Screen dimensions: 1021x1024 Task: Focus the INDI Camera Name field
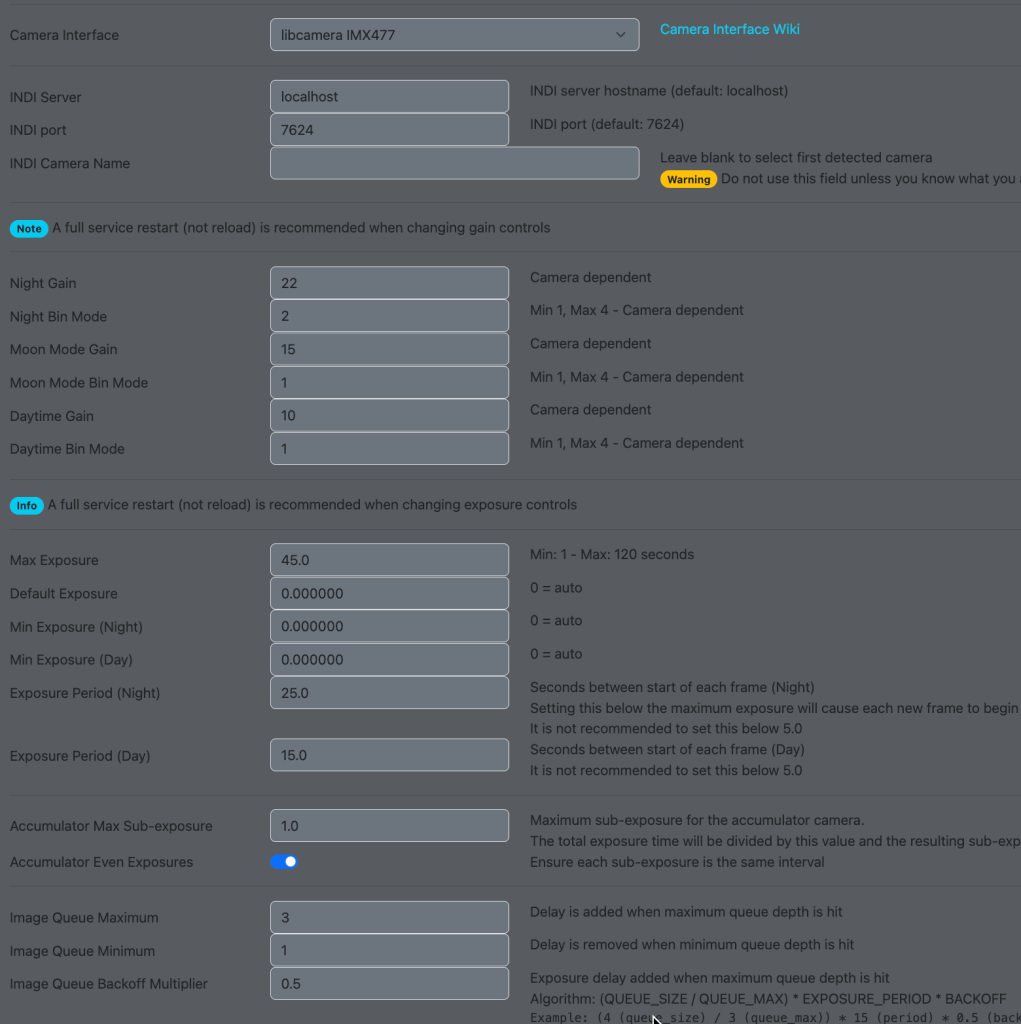click(x=454, y=163)
